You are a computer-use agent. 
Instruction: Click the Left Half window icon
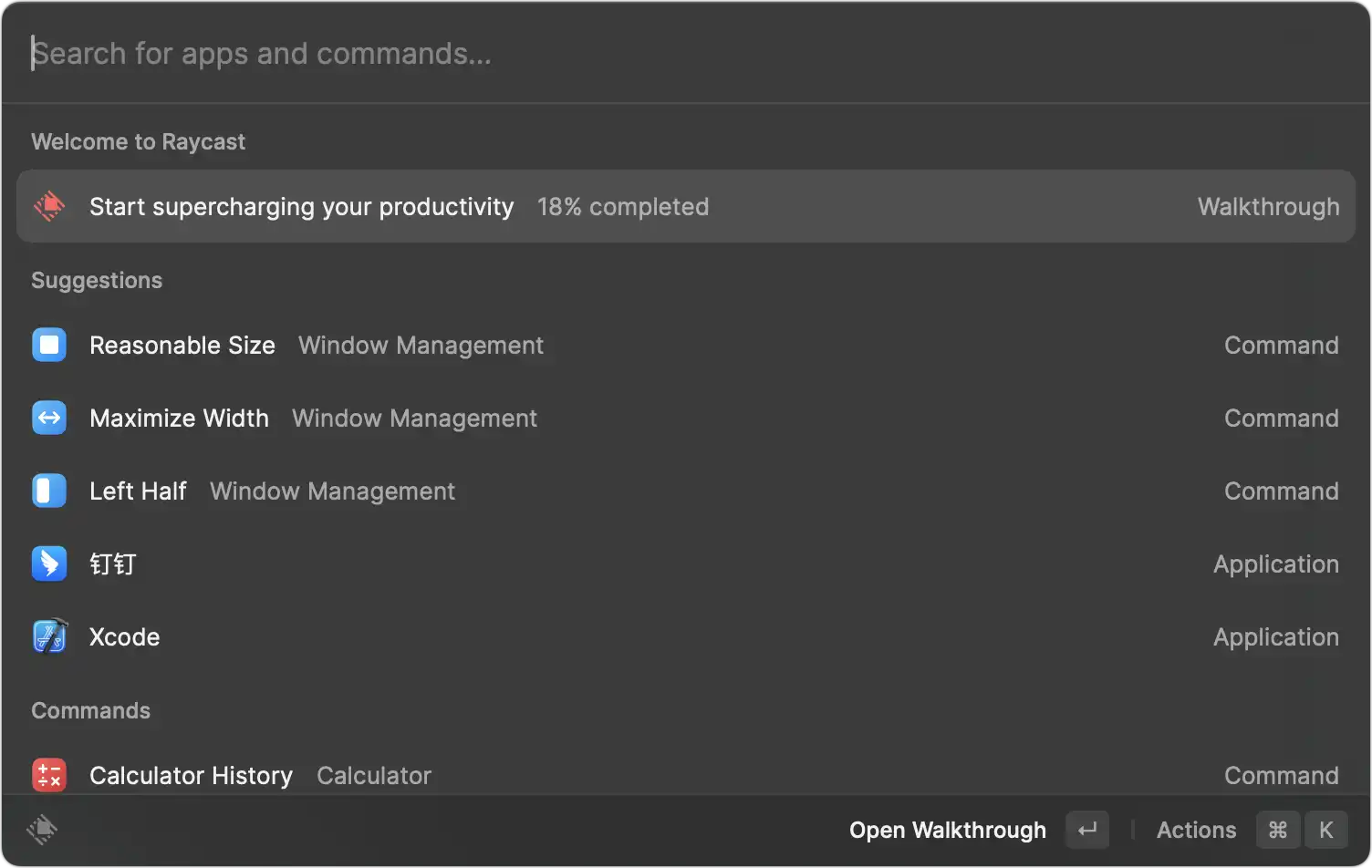tap(49, 491)
